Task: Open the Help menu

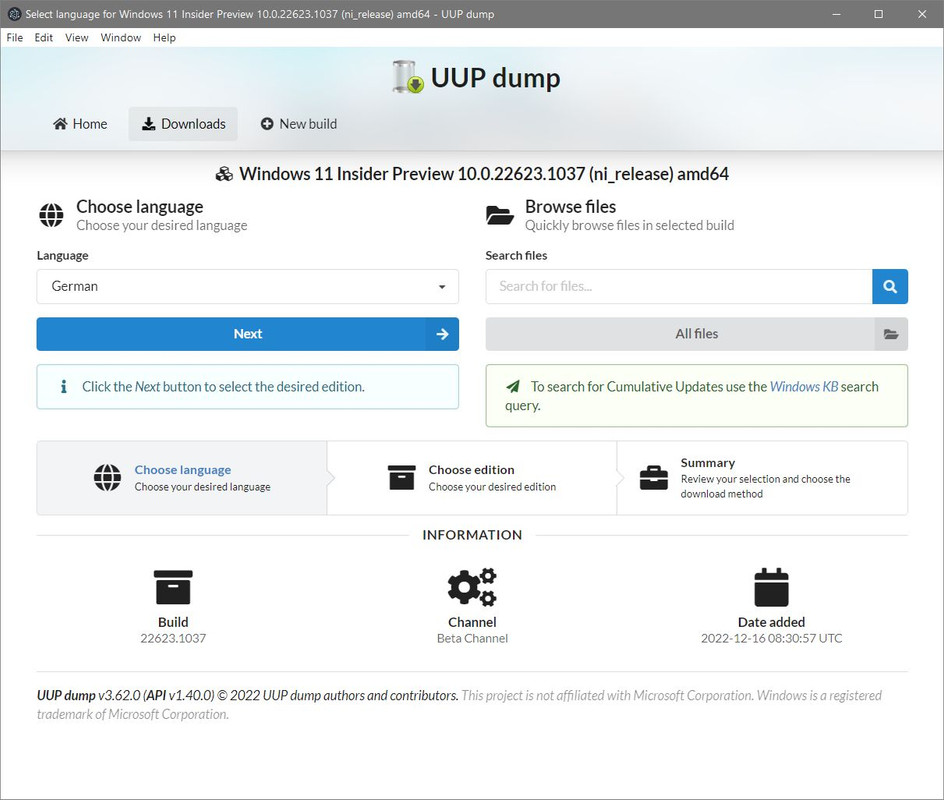Action: (164, 37)
